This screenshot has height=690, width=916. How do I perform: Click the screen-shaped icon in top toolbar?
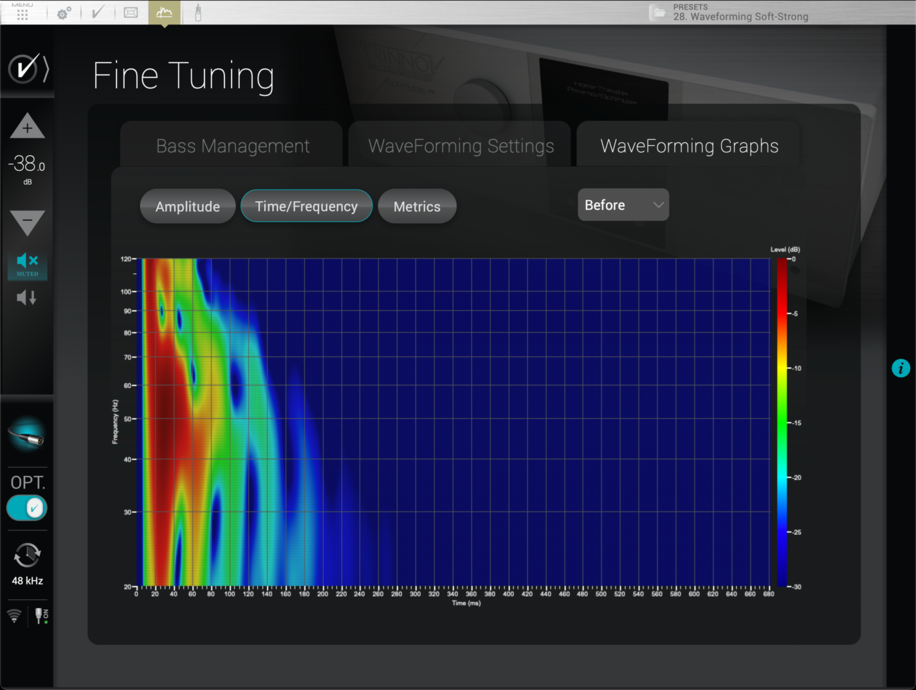[131, 13]
